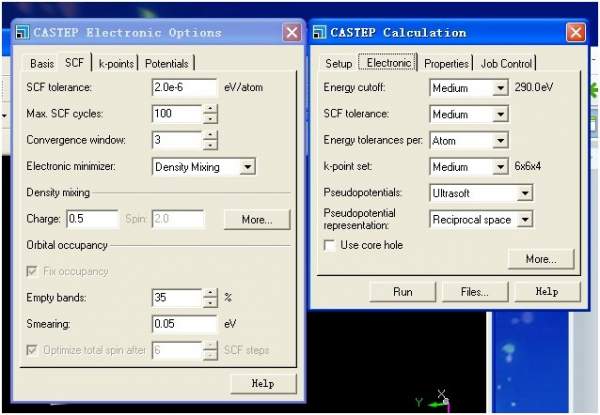Open the Pseudopotential representation dropdown
Viewport: 600px width, 415px height.
click(x=525, y=220)
